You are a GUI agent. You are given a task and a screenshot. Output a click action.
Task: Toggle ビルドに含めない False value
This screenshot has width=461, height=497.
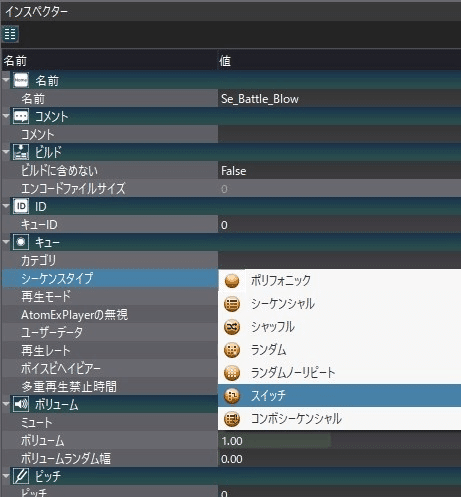339,171
